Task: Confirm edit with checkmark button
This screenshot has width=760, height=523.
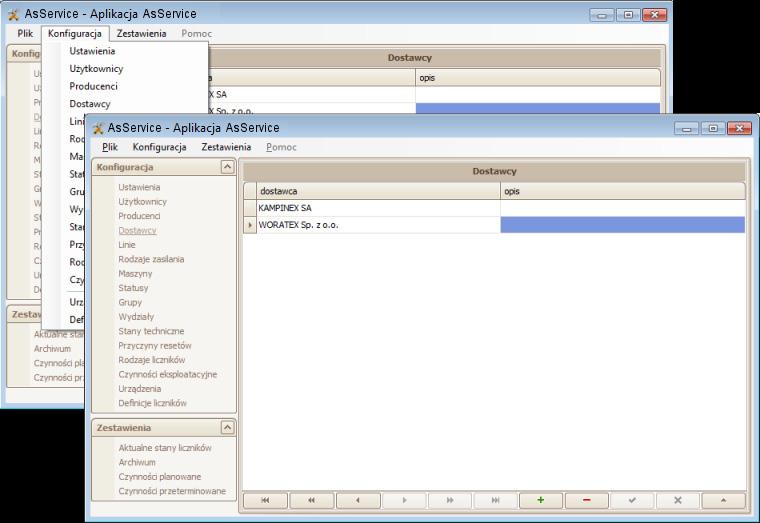Action: [x=632, y=500]
